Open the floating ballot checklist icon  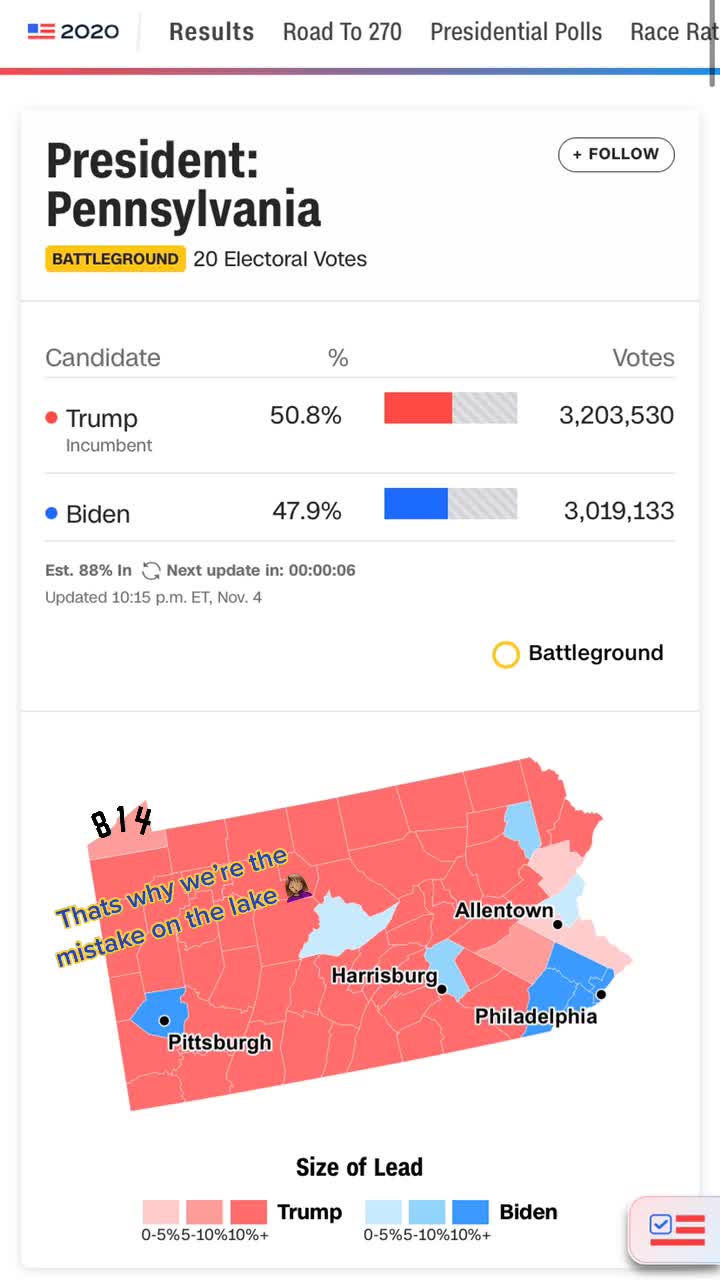tap(677, 1228)
